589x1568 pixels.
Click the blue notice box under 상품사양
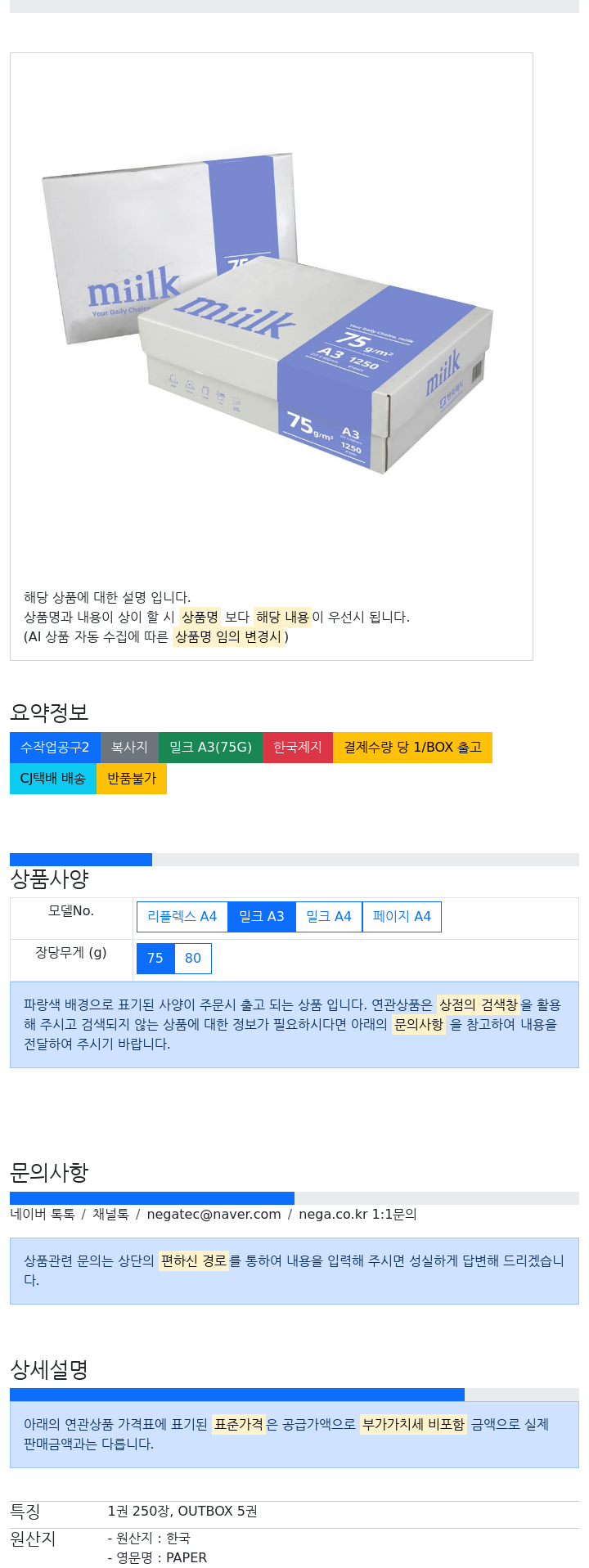click(x=294, y=1025)
